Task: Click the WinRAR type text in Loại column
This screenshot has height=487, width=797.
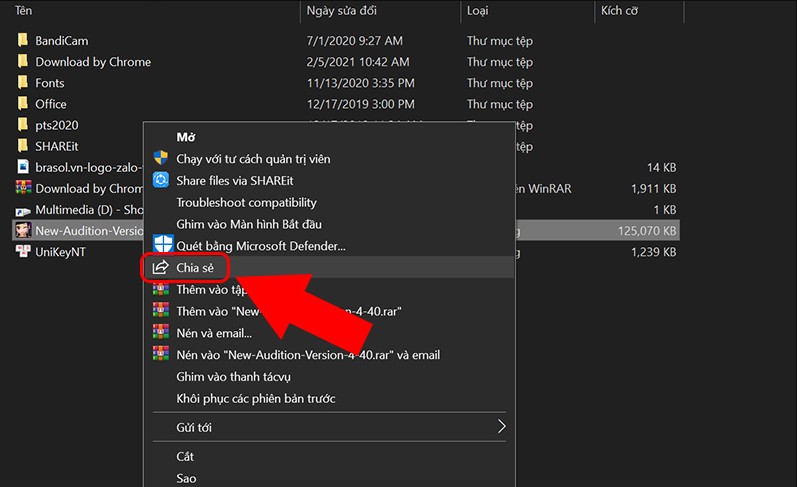Action: (543, 189)
